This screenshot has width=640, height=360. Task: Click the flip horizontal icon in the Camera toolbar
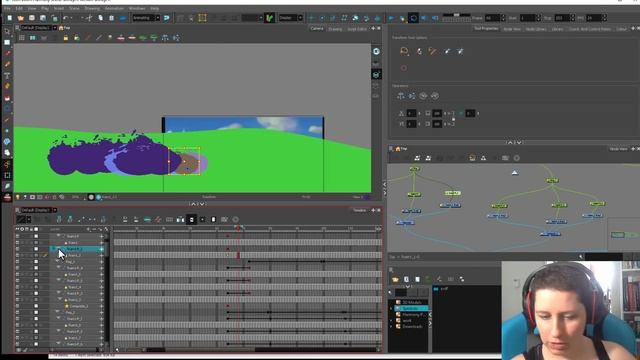click(x=165, y=38)
